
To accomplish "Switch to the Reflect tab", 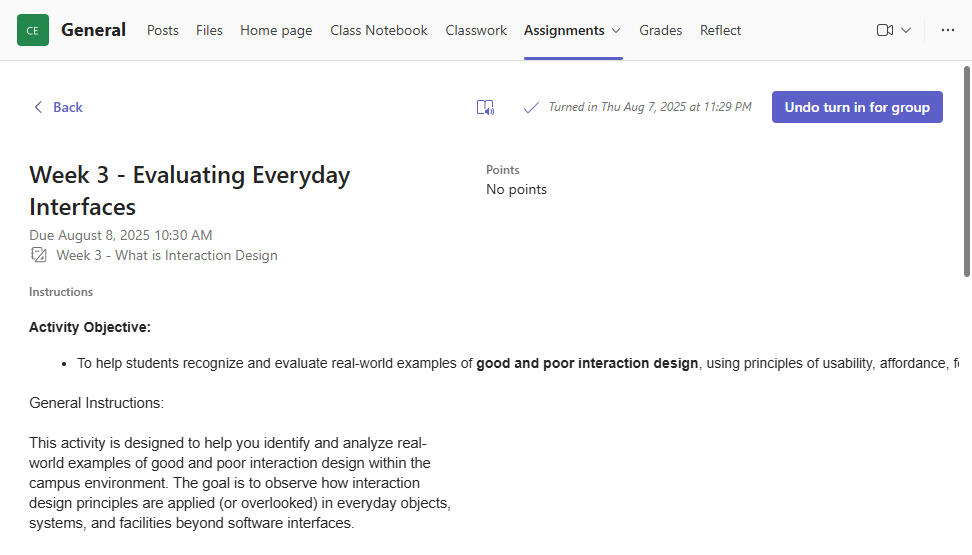I will pos(720,30).
